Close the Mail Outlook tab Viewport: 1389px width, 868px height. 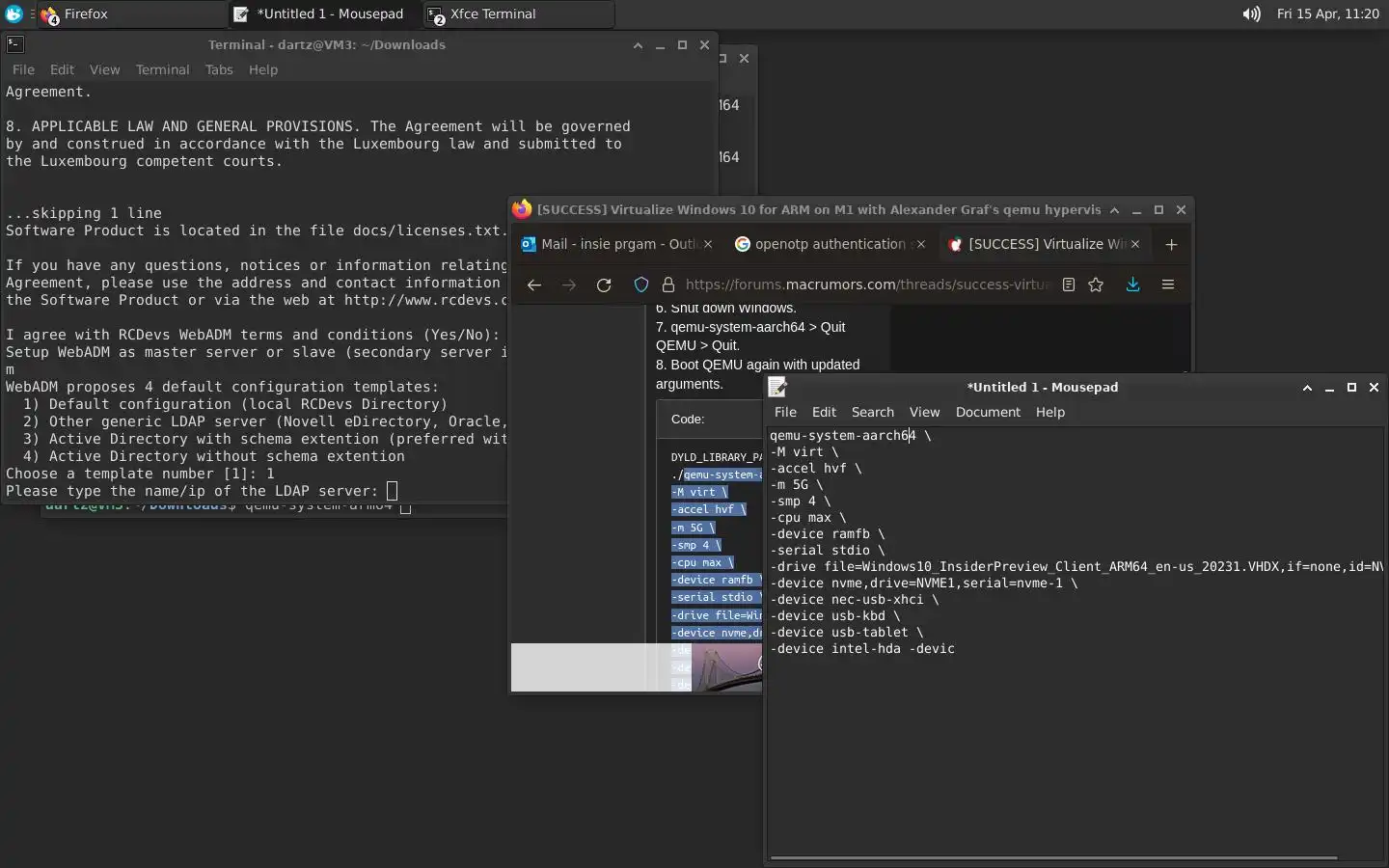coord(708,244)
